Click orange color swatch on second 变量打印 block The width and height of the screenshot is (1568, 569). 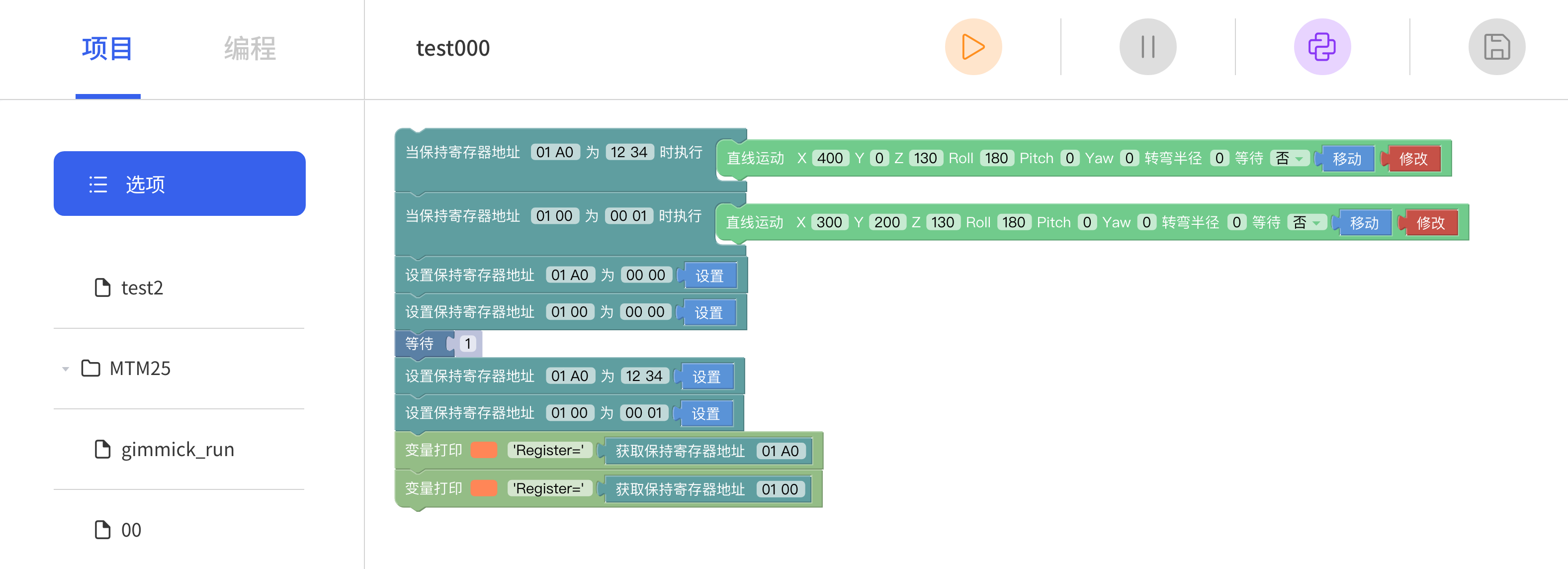pyautogui.click(x=484, y=488)
